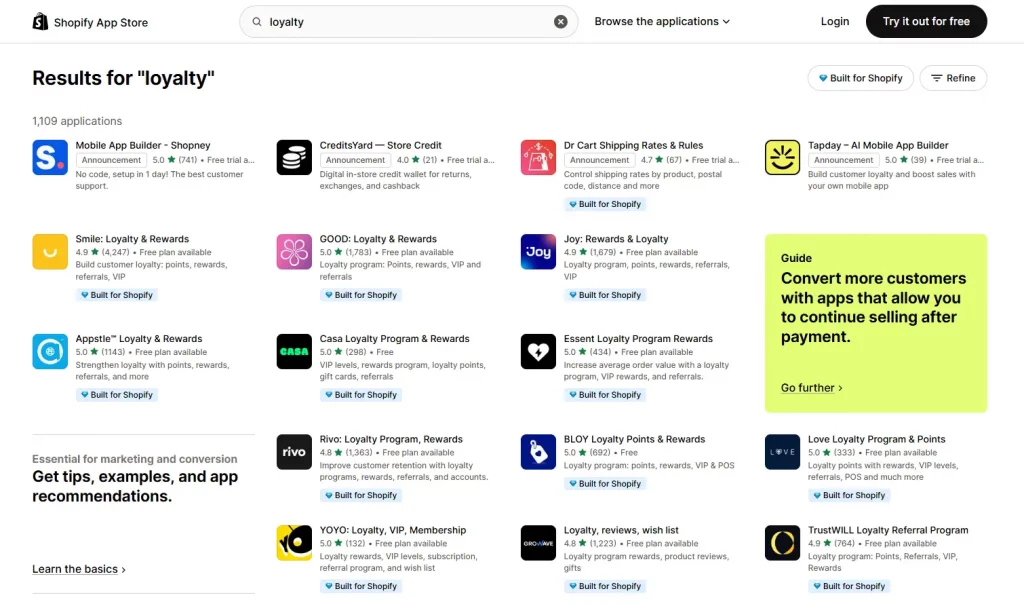1024x604 pixels.
Task: Open the Mobile App Builder Shopney app icon
Action: [50, 157]
